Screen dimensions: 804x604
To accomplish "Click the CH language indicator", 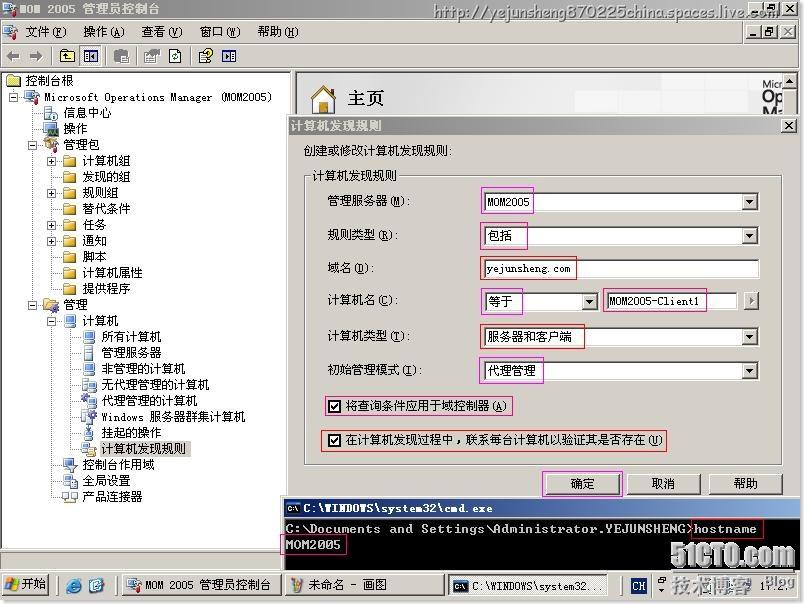I will coord(639,586).
